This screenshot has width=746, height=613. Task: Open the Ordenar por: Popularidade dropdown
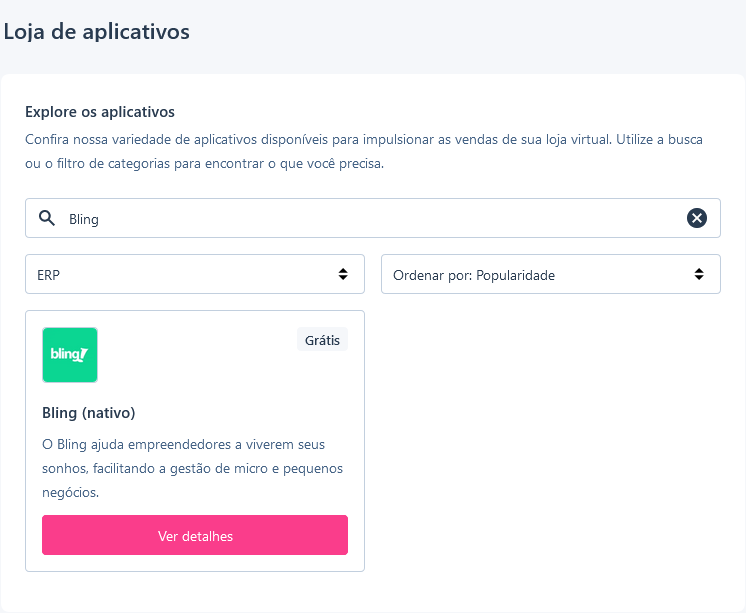[551, 274]
